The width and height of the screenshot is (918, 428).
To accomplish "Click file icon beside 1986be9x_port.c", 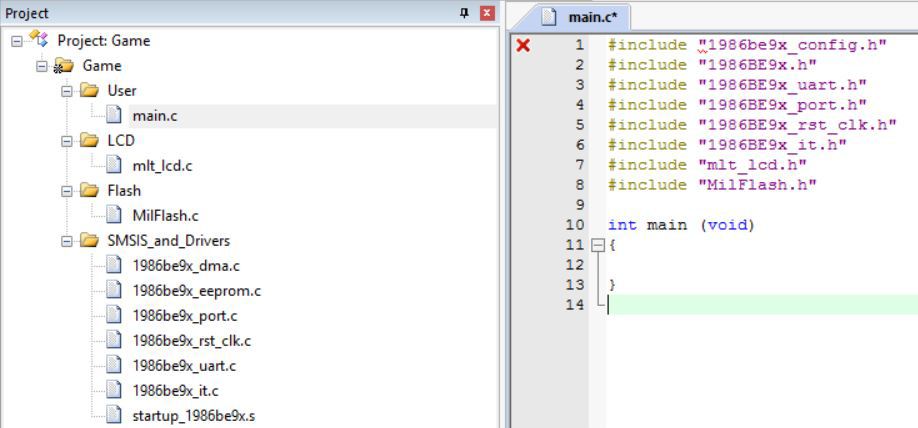I will pyautogui.click(x=114, y=315).
